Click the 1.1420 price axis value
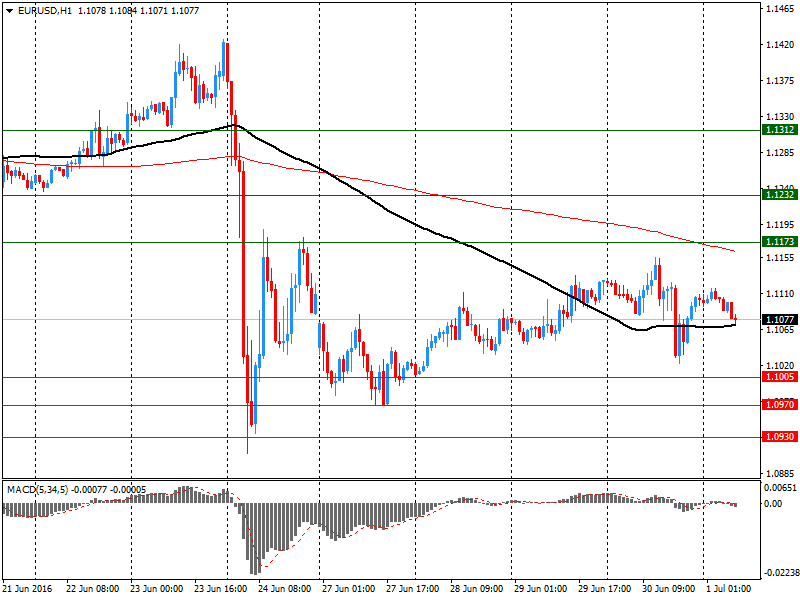 780,45
